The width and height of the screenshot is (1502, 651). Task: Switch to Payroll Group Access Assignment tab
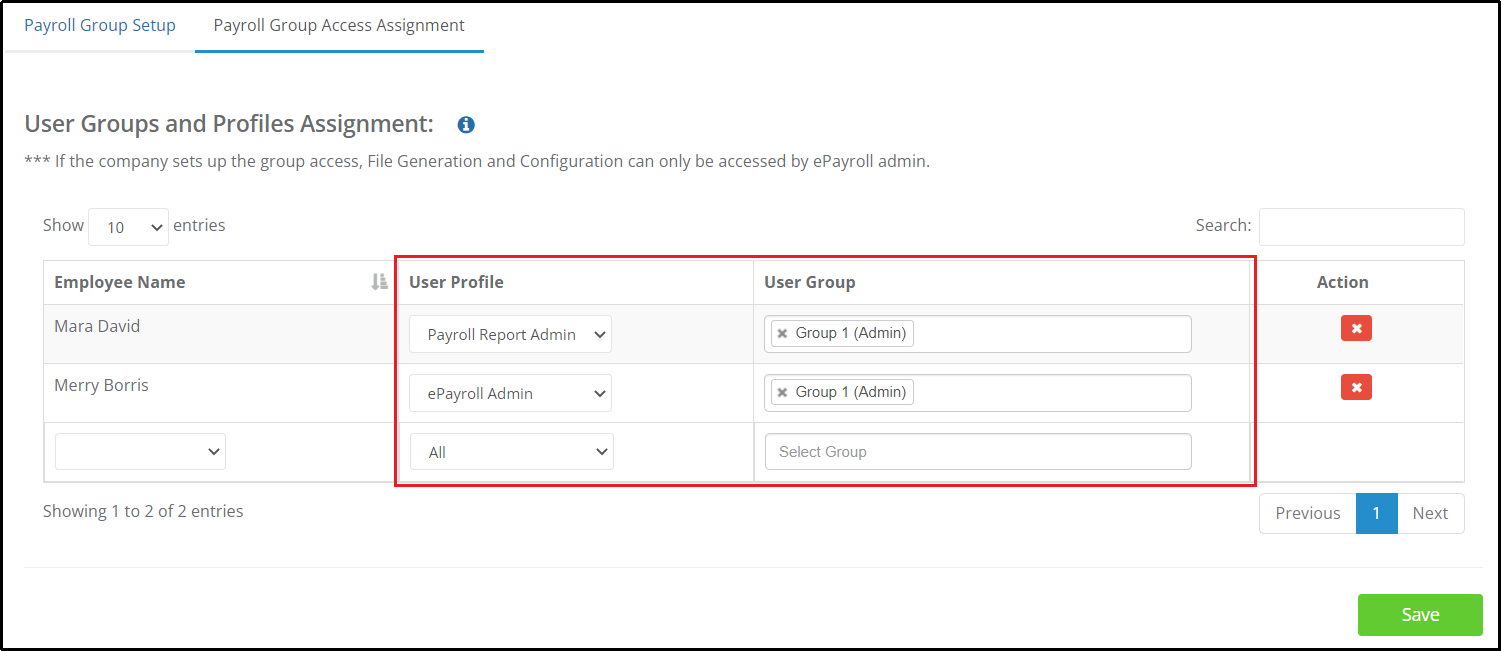click(x=339, y=25)
